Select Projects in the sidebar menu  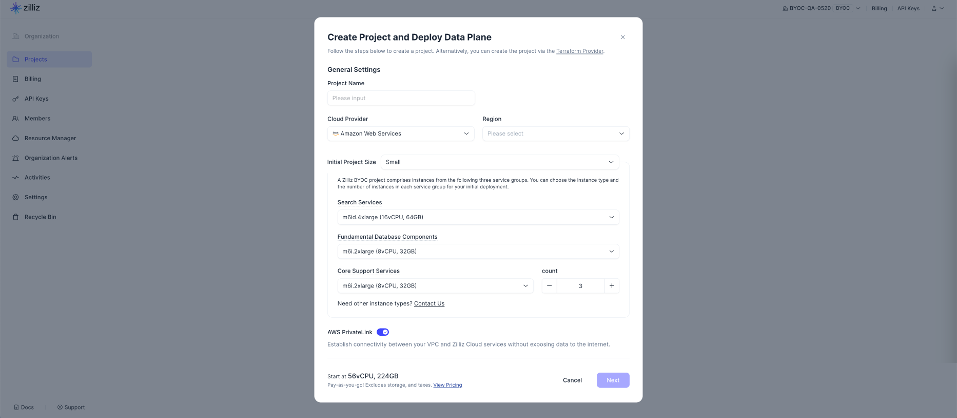pyautogui.click(x=49, y=59)
